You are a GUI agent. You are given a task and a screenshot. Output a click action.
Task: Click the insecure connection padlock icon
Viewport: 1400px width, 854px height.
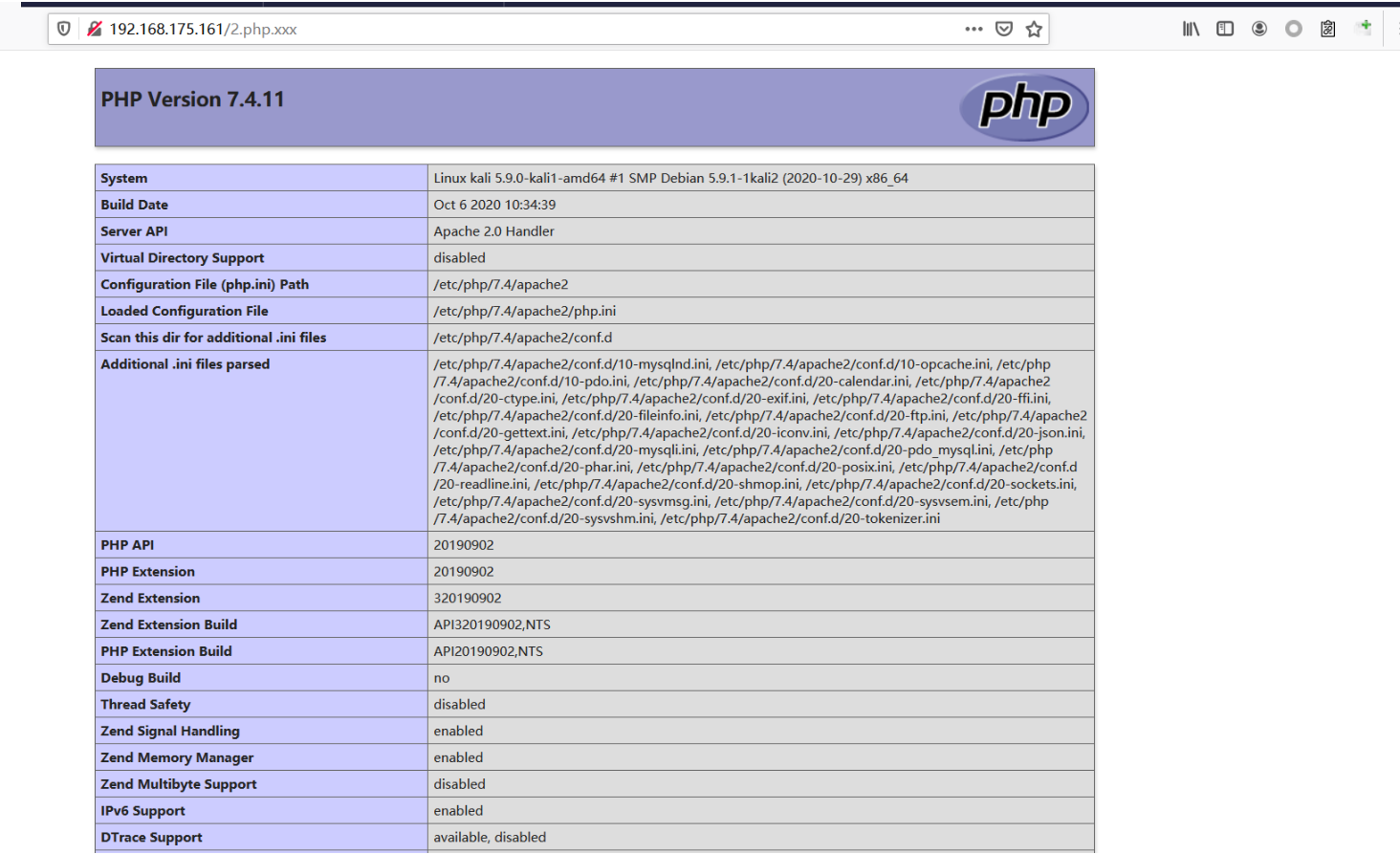pos(95,29)
